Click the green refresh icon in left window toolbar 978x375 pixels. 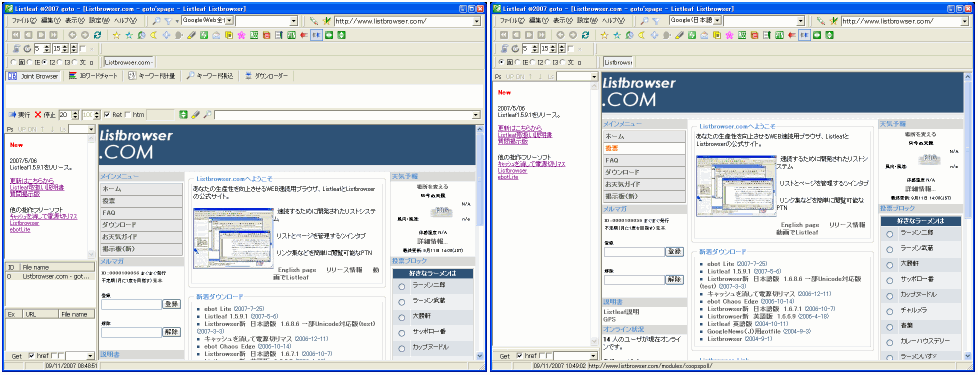[x=97, y=35]
